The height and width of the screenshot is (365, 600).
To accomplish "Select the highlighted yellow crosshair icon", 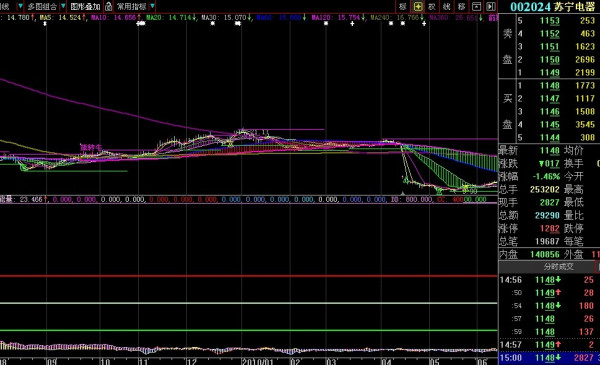I will point(417,6).
